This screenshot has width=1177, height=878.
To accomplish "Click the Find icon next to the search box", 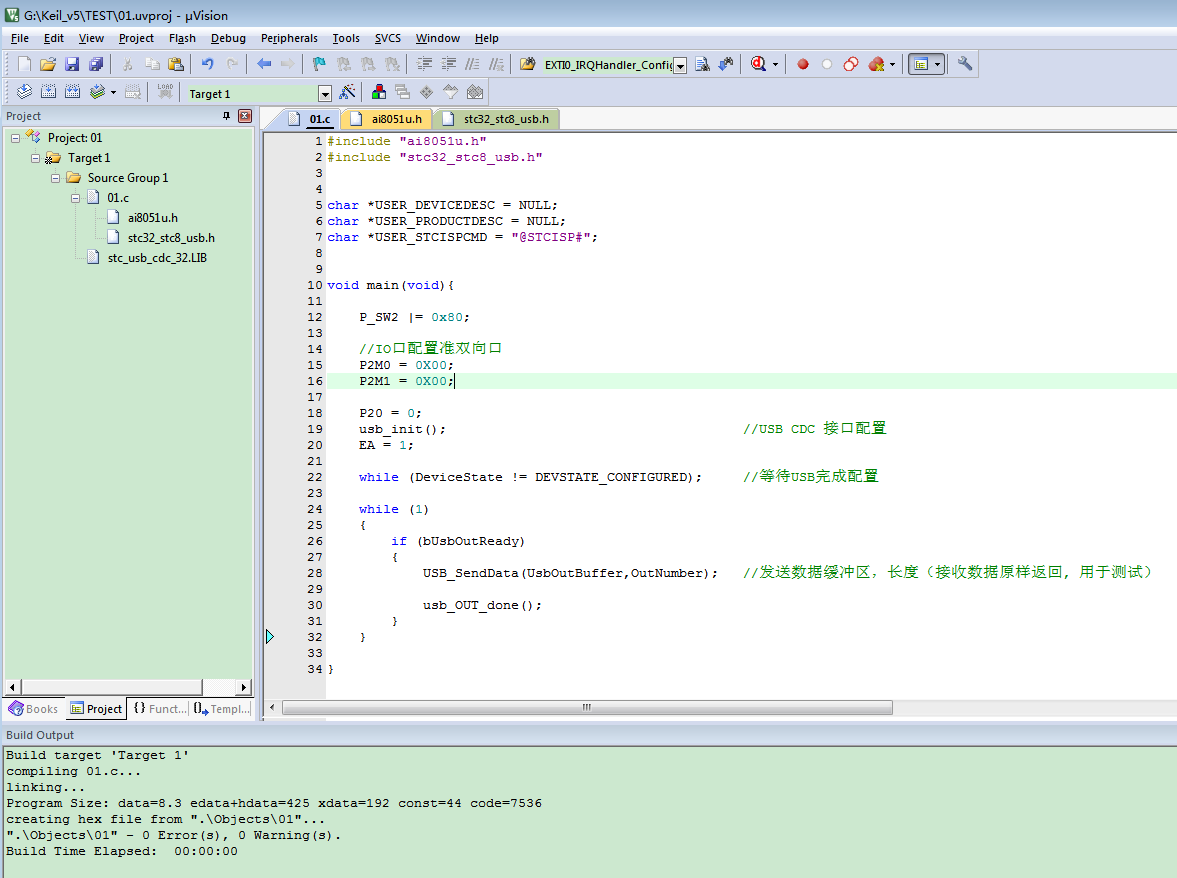I will (702, 65).
